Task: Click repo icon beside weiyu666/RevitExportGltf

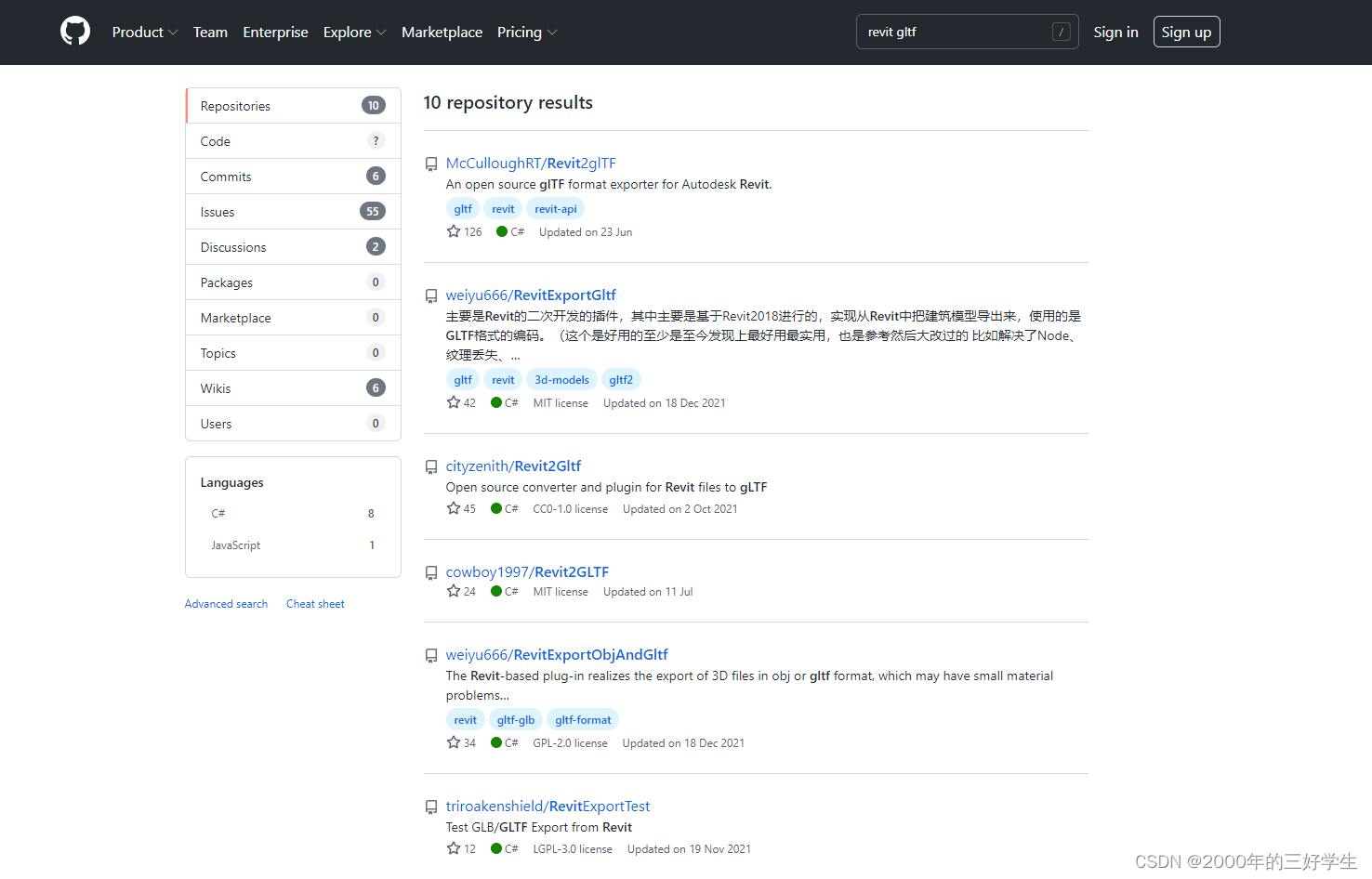Action: coord(431,296)
